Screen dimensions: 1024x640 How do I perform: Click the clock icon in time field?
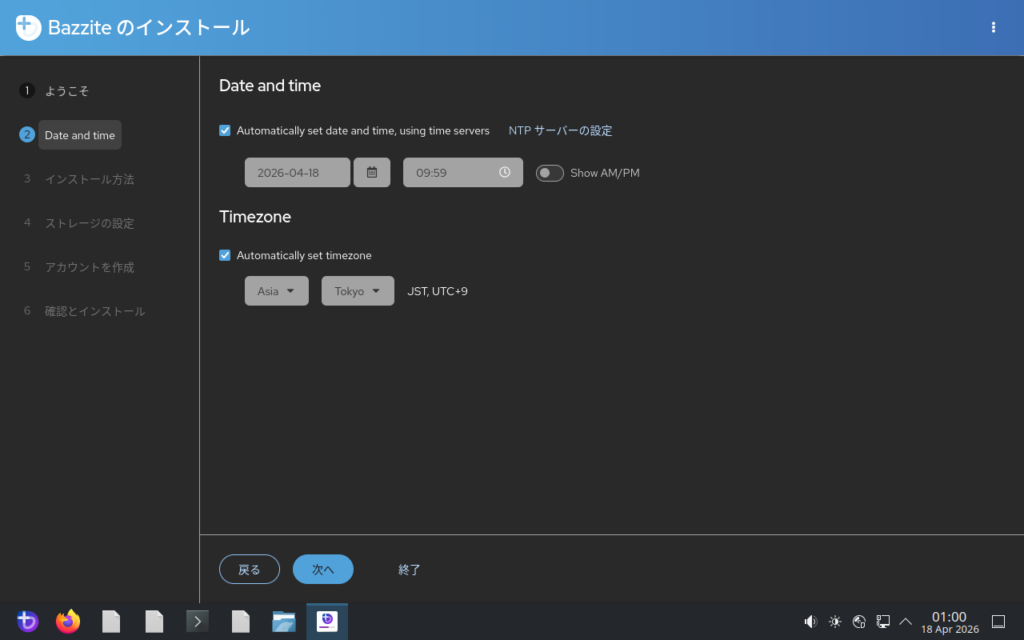point(504,172)
